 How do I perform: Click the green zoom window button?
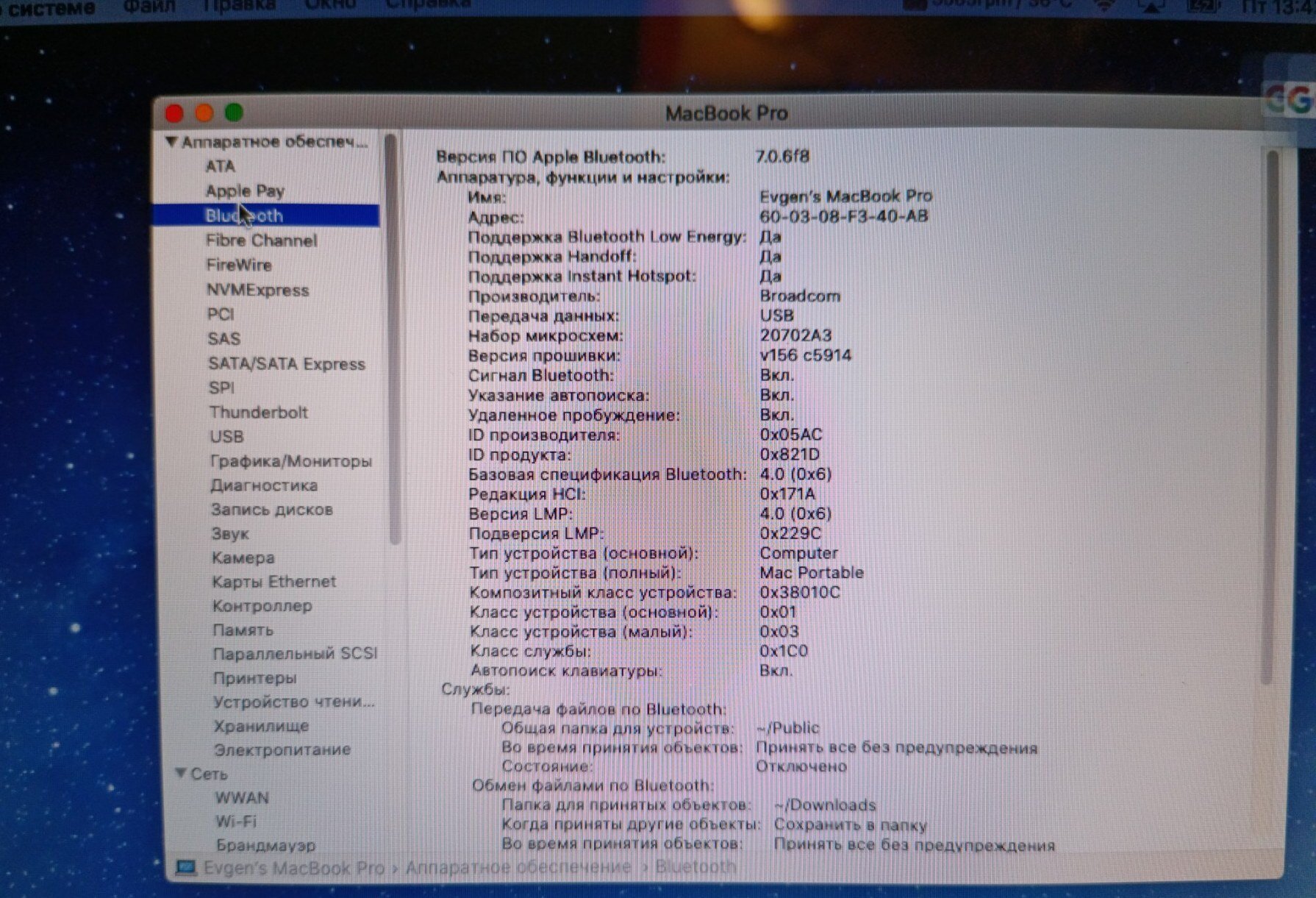pos(234,113)
